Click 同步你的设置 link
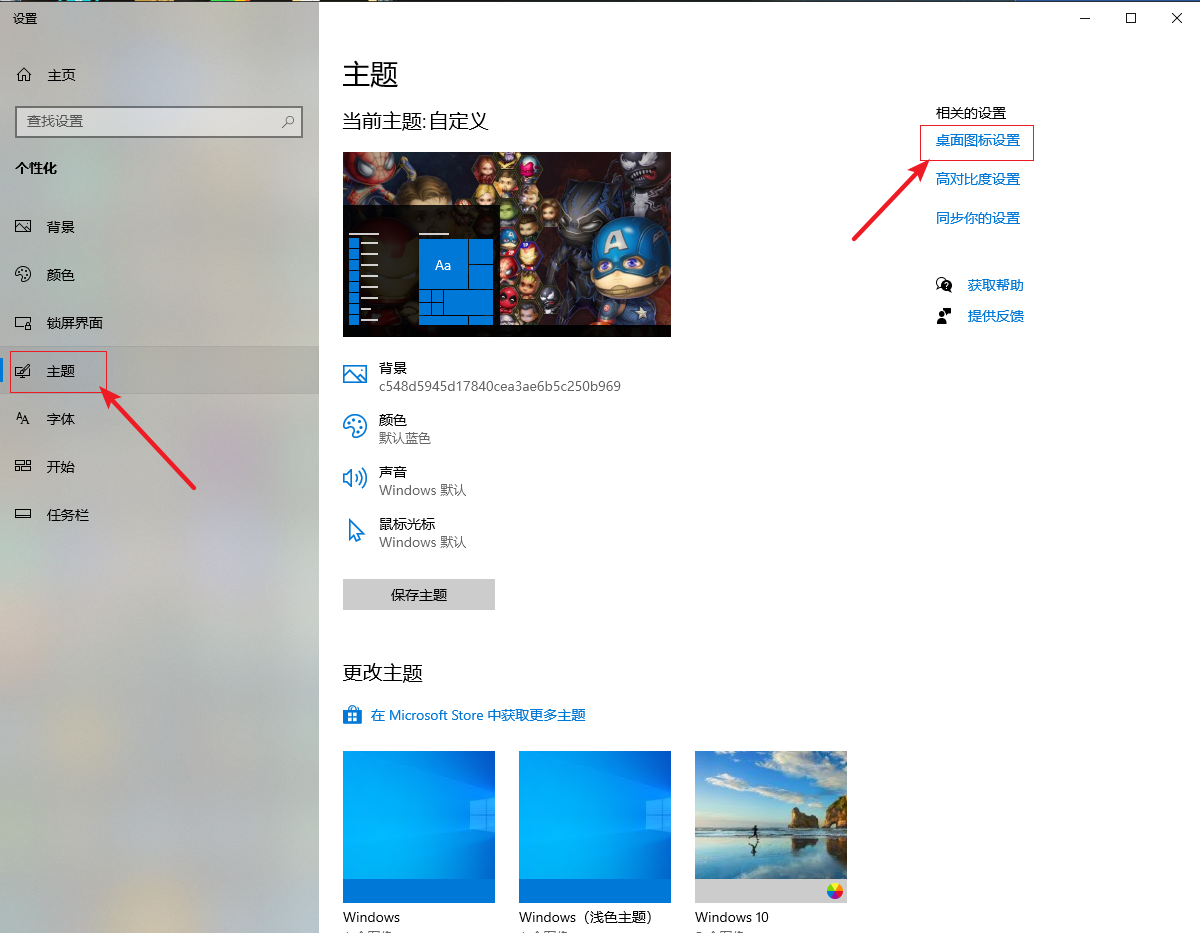The image size is (1200, 933). point(977,218)
